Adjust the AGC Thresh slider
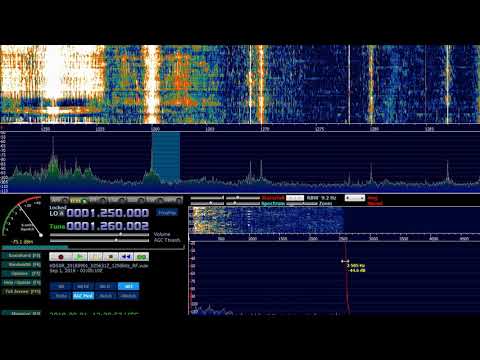This screenshot has height=360, width=480. (x=99, y=240)
